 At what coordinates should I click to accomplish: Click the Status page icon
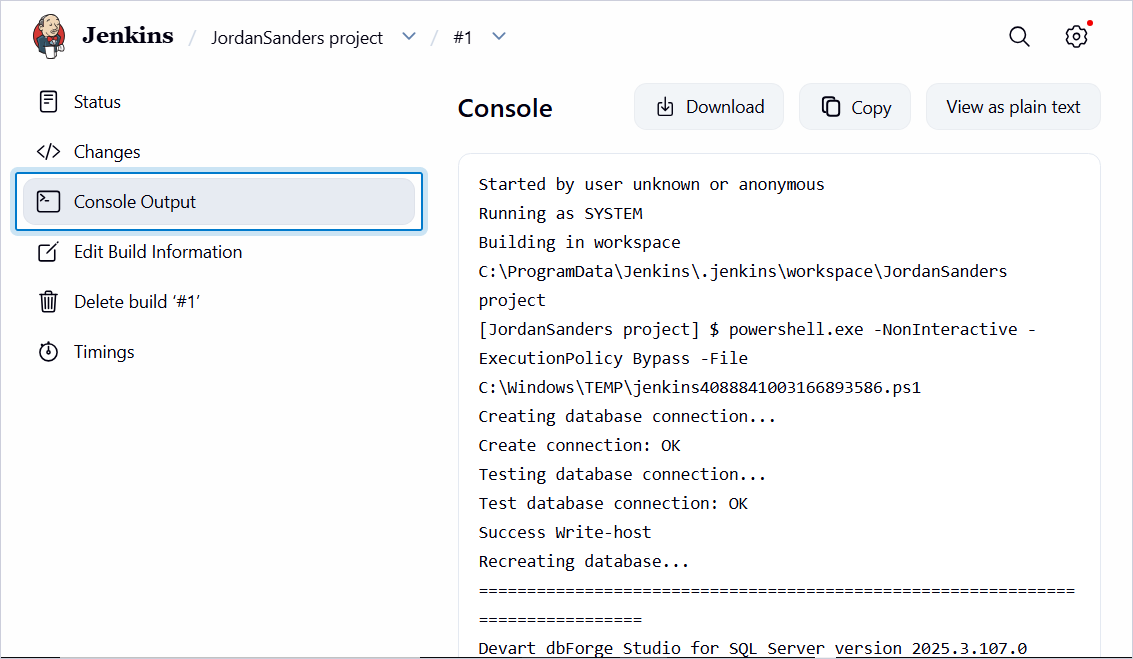[48, 102]
